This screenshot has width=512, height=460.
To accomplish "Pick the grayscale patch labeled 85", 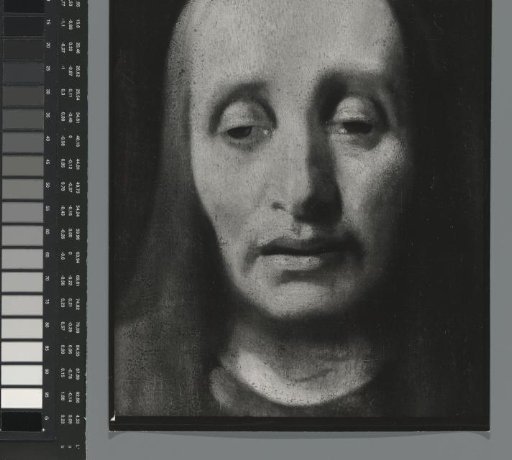I will 22,352.
